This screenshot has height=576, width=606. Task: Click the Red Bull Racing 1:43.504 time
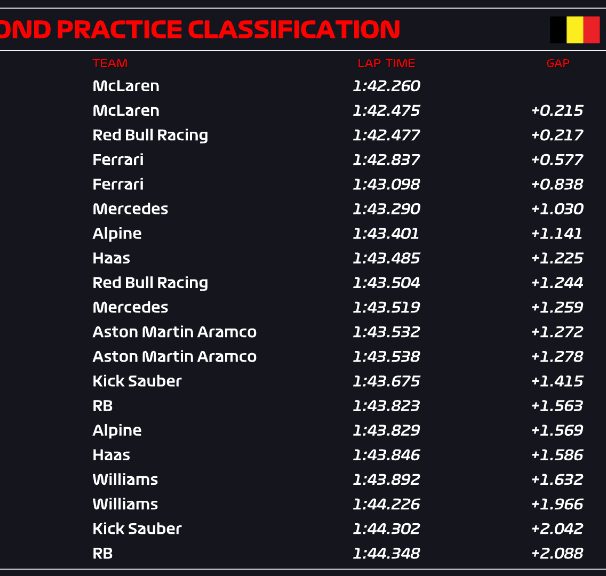(x=386, y=283)
